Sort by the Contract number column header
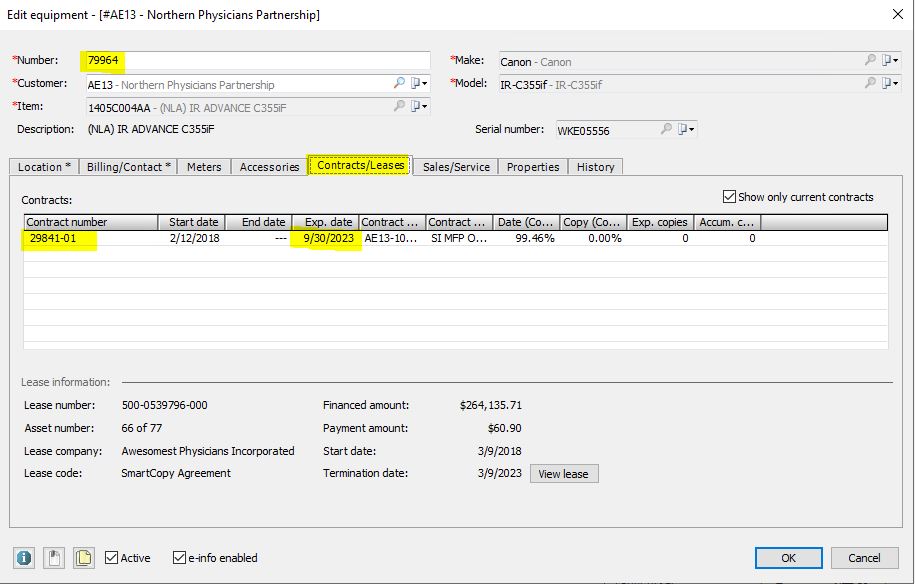 click(91, 222)
